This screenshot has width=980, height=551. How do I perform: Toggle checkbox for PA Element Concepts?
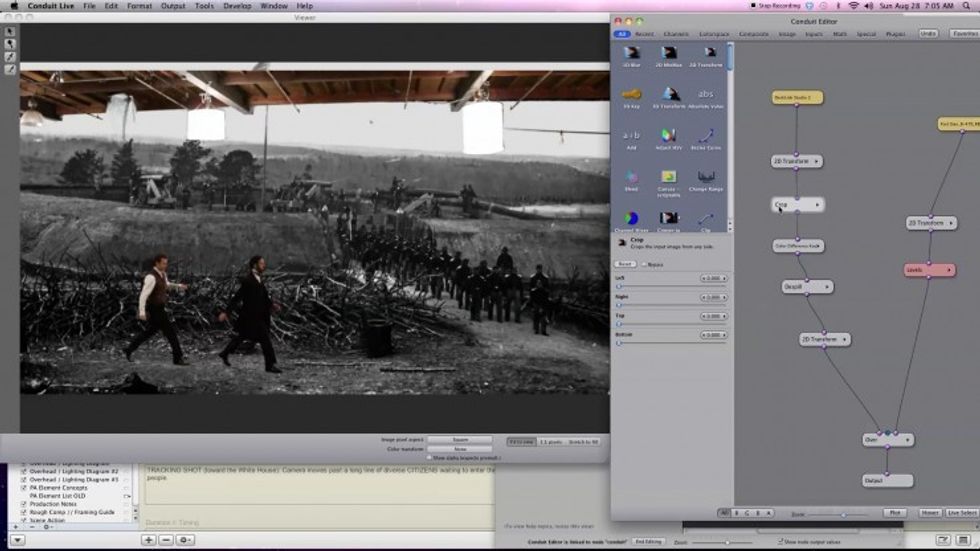coord(24,488)
